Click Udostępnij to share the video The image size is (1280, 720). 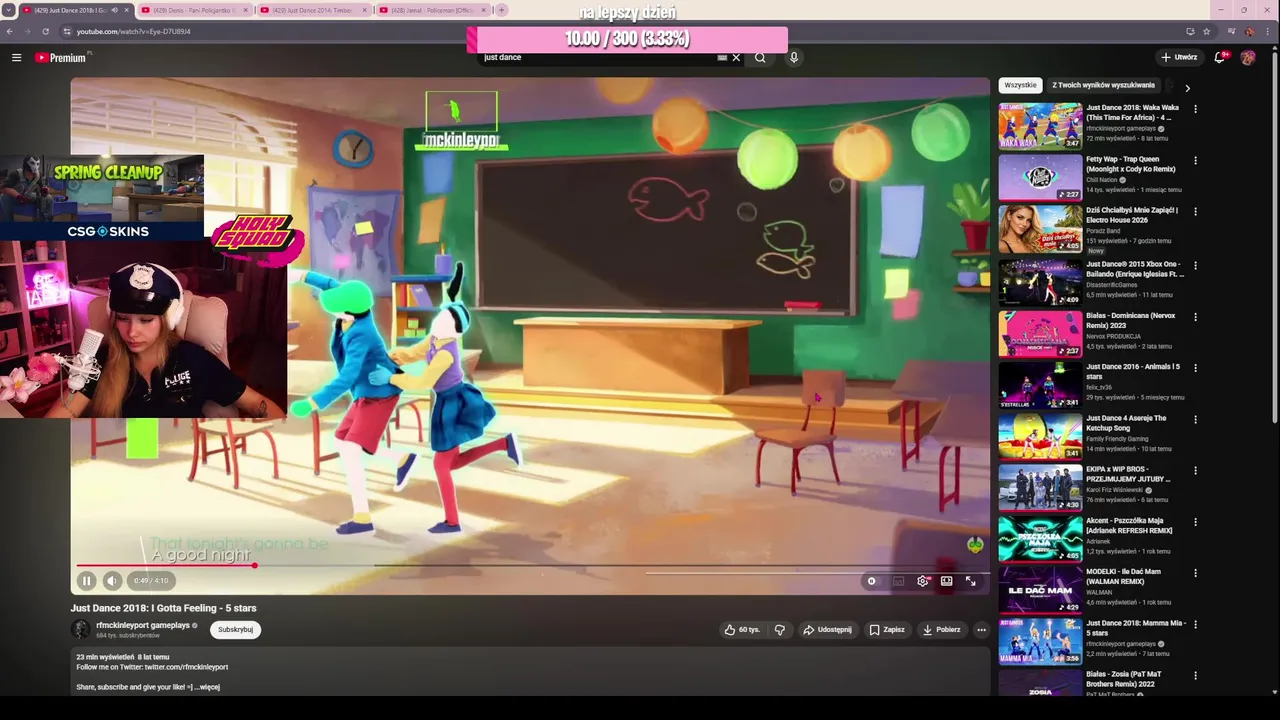coord(827,630)
